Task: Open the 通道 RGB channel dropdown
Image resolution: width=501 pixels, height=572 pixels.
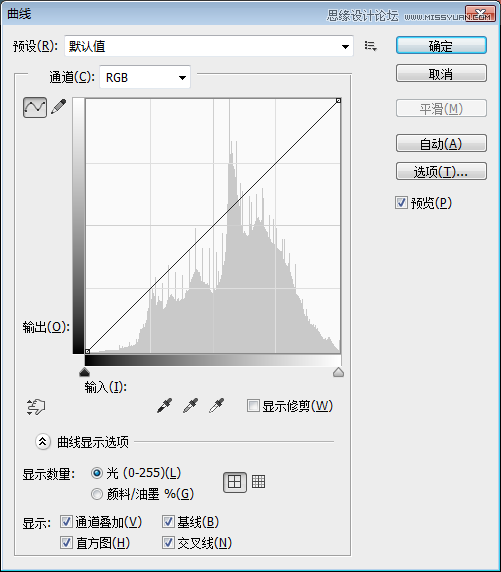Action: click(x=145, y=77)
